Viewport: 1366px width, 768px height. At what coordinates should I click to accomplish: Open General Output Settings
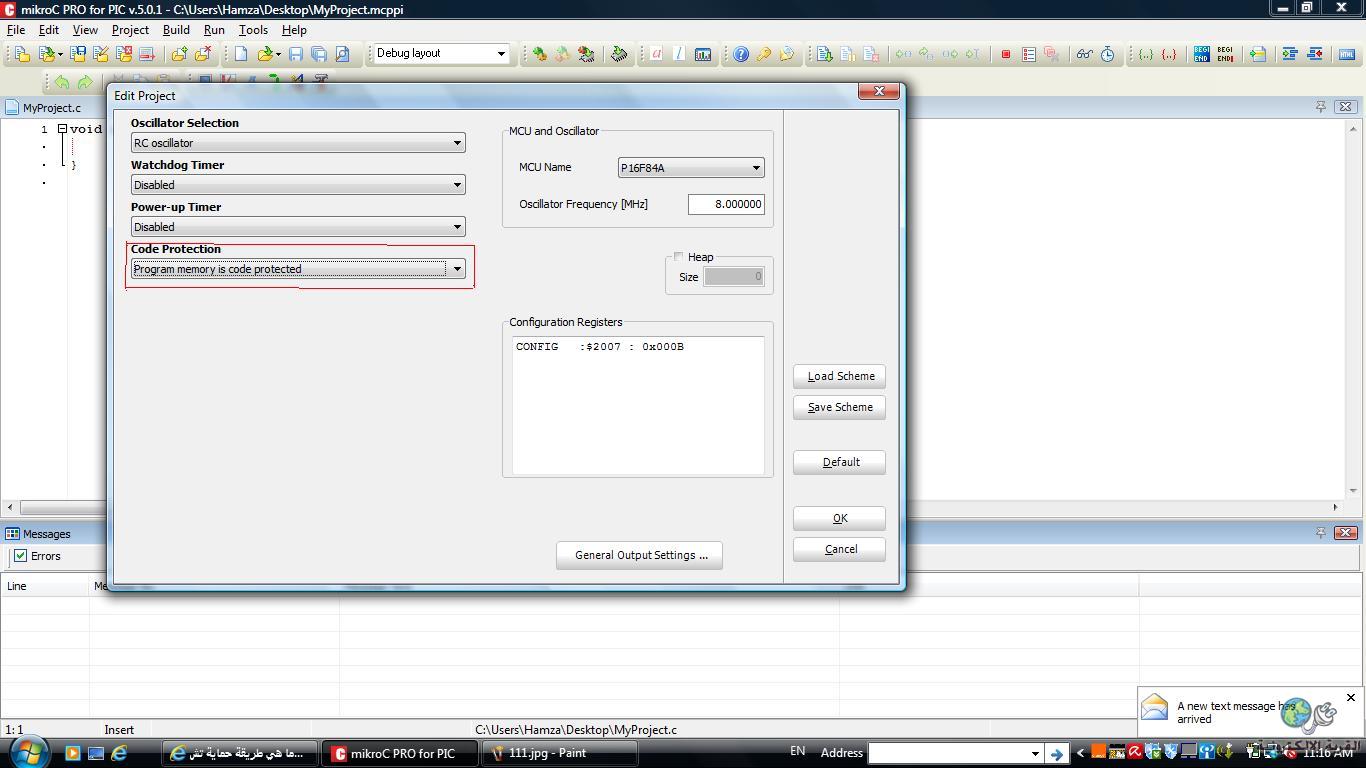pos(639,555)
